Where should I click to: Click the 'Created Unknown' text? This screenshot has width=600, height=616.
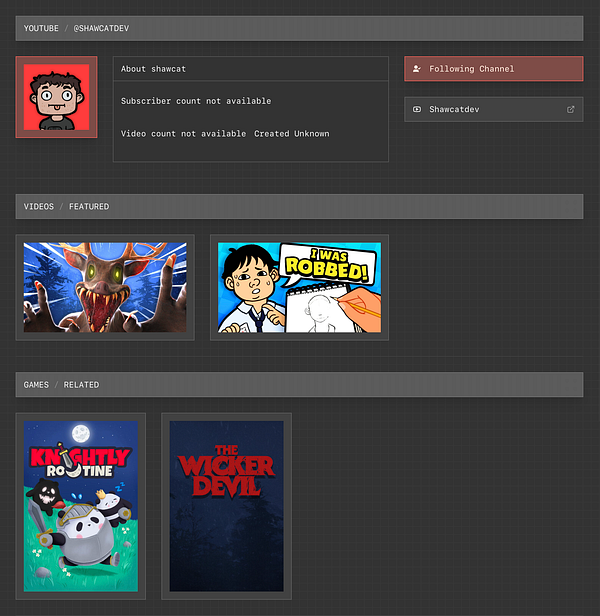[x=292, y=134]
